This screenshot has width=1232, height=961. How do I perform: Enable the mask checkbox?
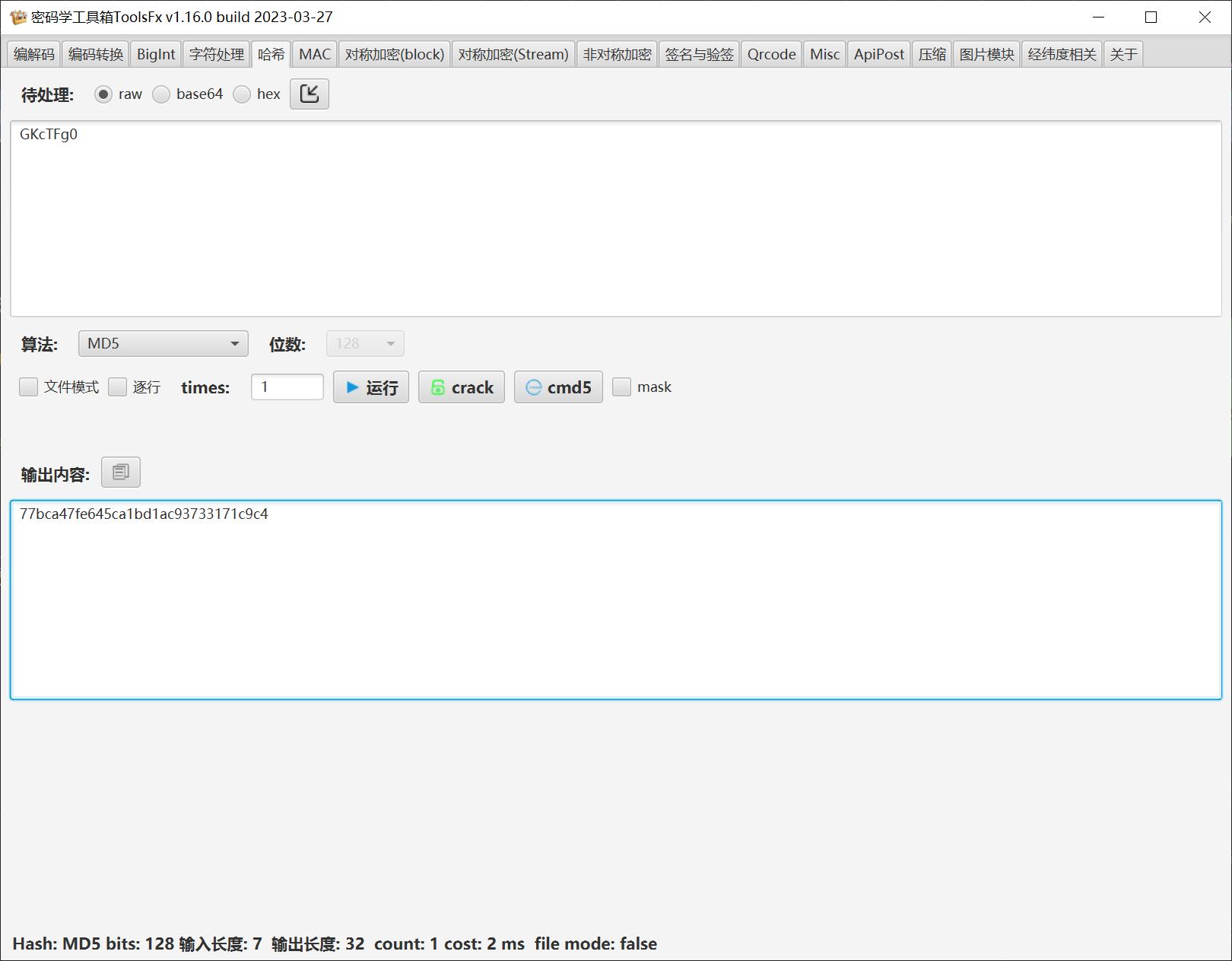[622, 387]
